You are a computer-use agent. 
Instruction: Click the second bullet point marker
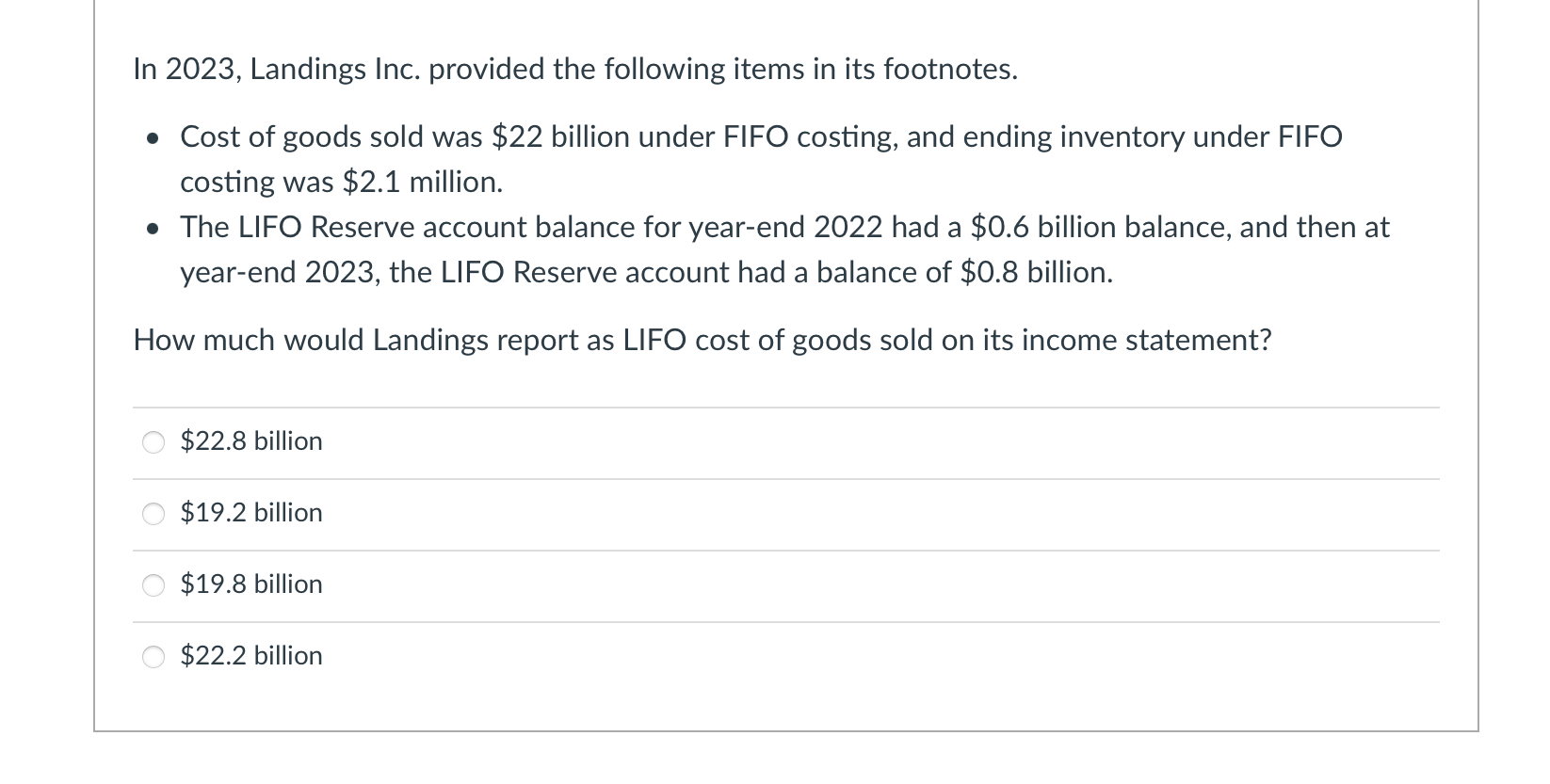point(152,229)
